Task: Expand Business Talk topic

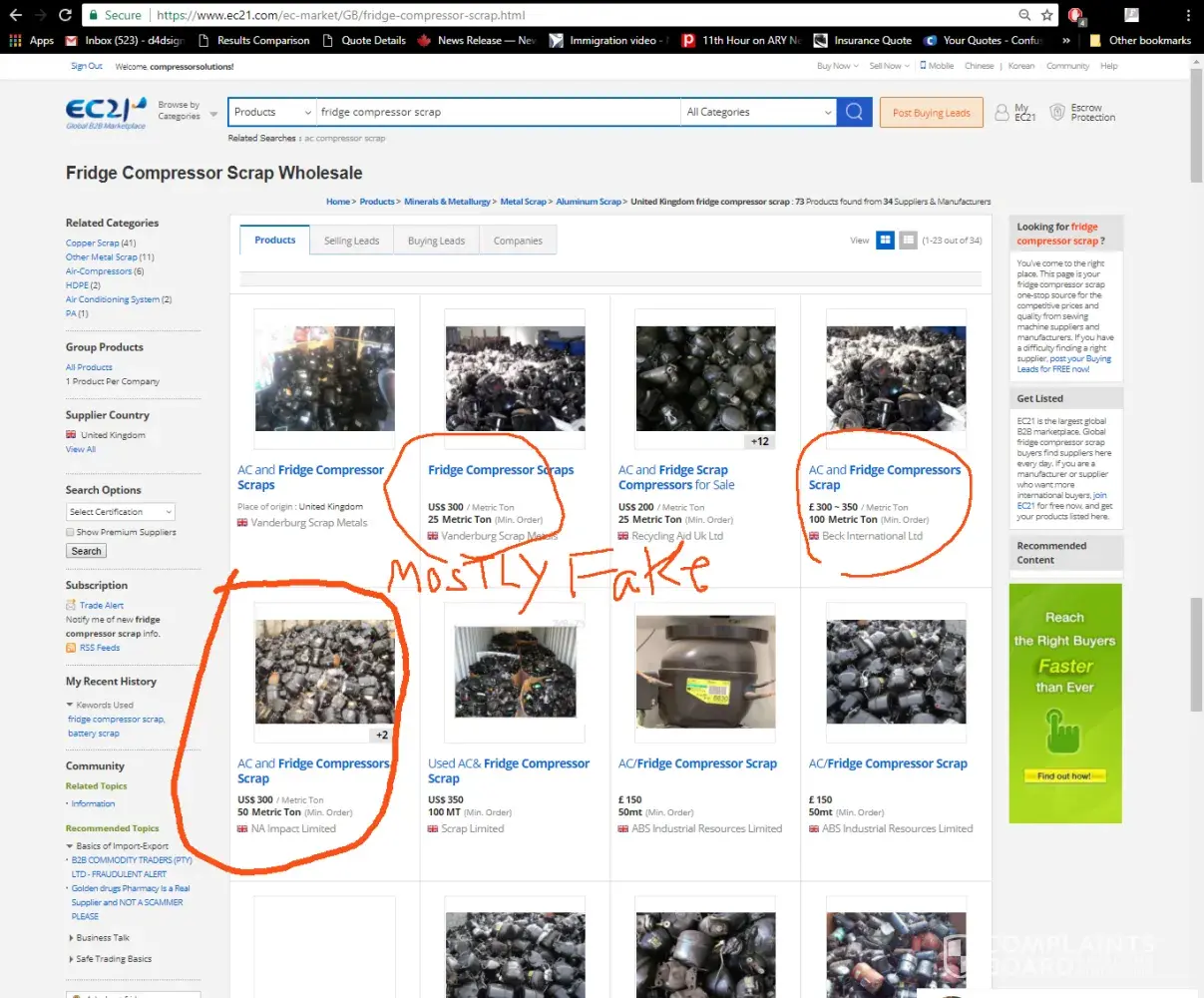Action: coord(71,938)
